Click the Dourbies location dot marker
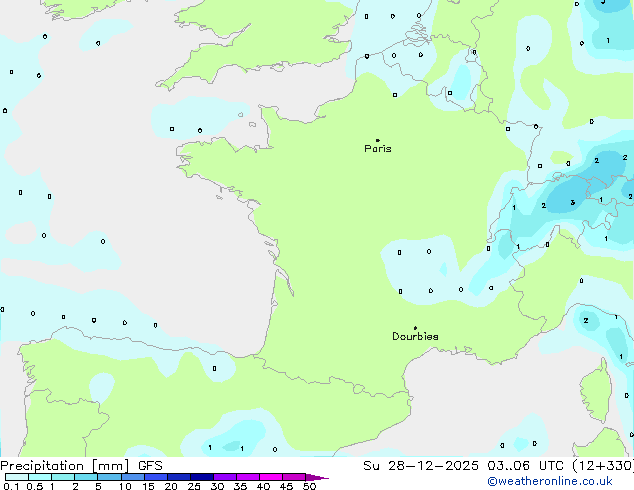This screenshot has height=490, width=634. [x=415, y=328]
